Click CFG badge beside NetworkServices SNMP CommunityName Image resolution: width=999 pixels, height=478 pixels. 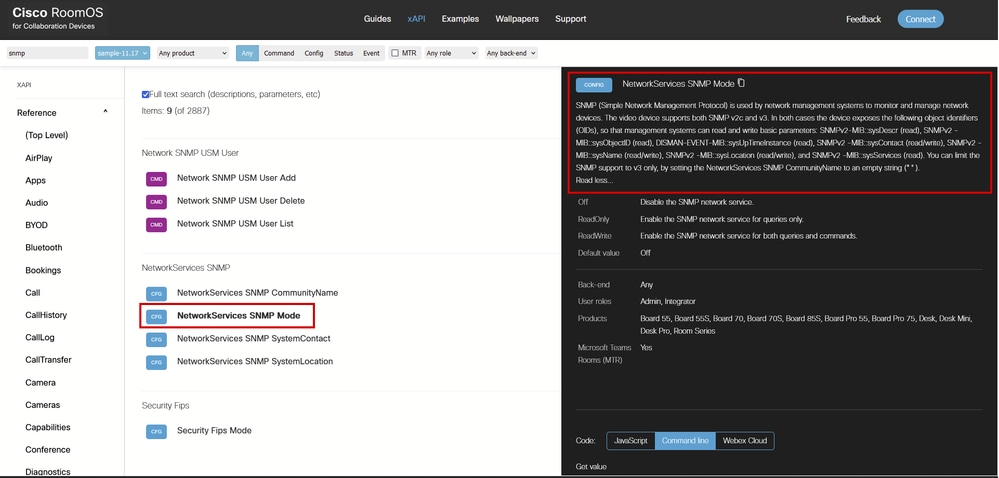pos(156,294)
